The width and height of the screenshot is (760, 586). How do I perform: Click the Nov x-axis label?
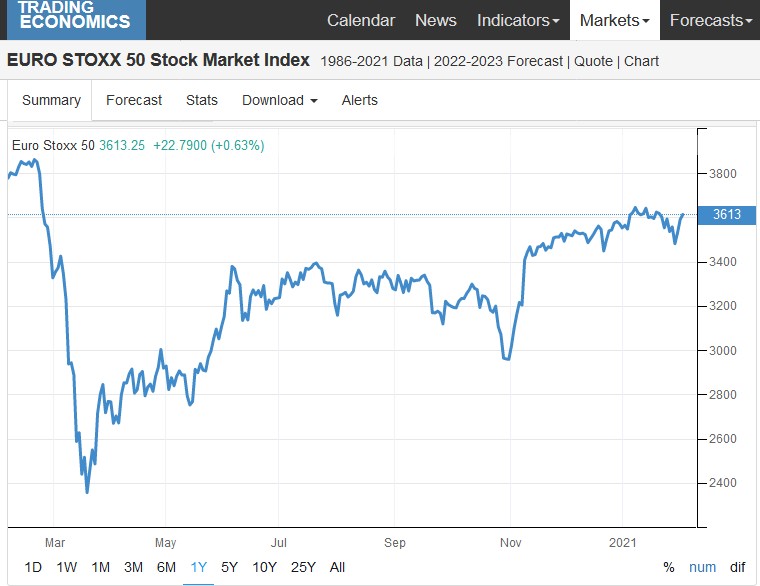point(510,542)
